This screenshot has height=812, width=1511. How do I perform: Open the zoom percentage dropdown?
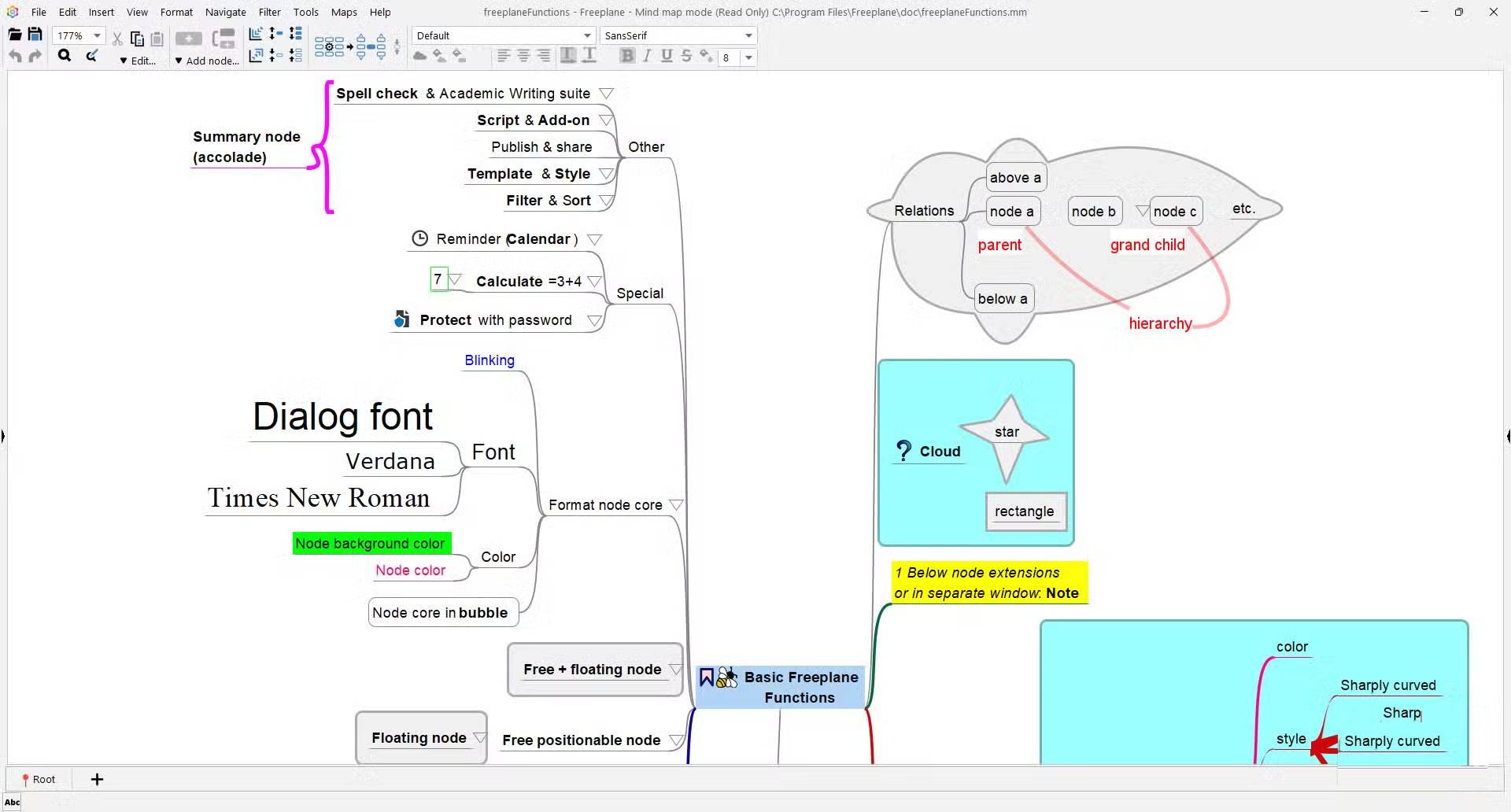point(97,35)
